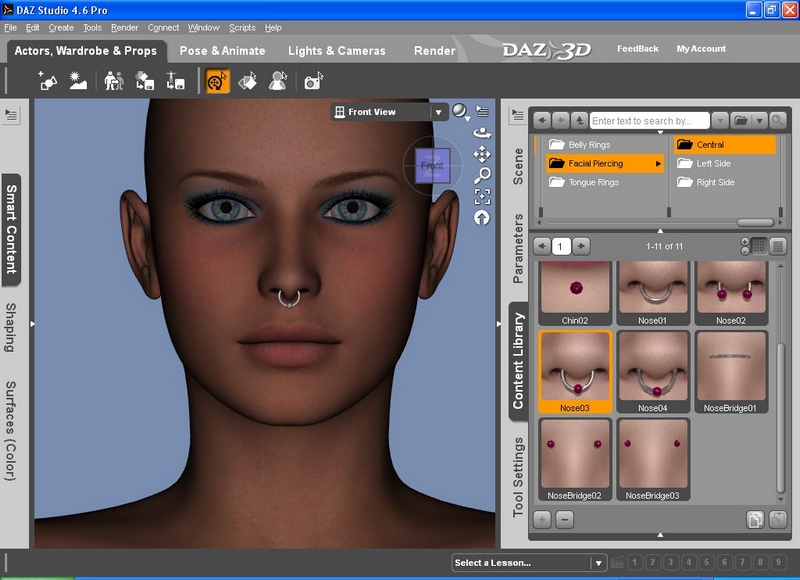Click the figures toolbar icon
The height and width of the screenshot is (580, 800).
click(x=114, y=81)
